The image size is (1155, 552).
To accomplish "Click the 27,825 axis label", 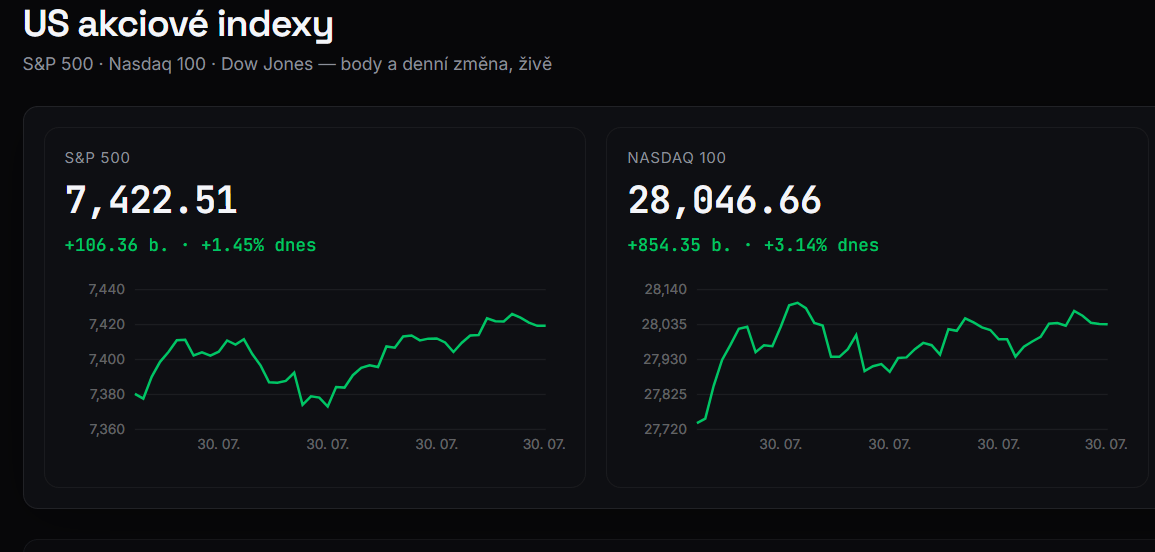I will (665, 394).
